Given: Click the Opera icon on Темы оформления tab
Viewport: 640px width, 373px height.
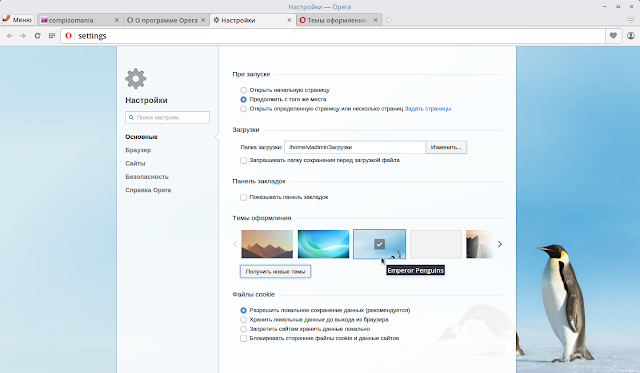Looking at the screenshot, I should pos(302,20).
